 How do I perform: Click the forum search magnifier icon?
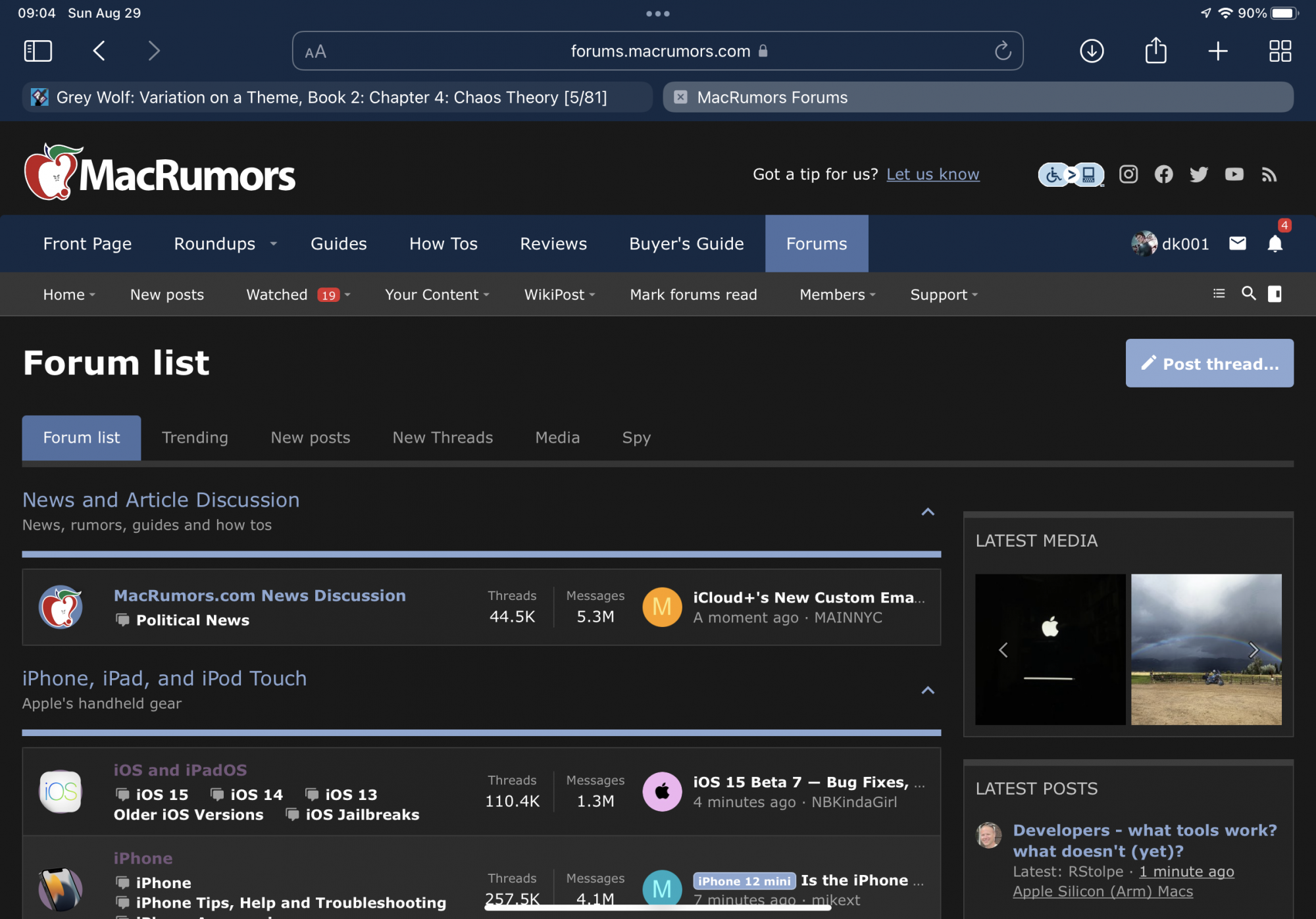pos(1248,294)
